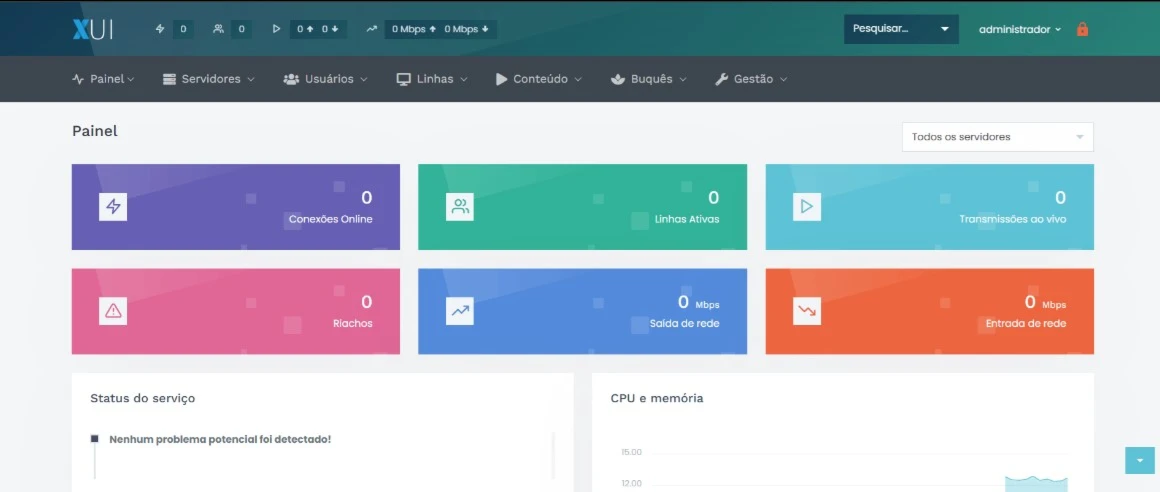
Task: Click the Status do serviço heading
Action: tap(143, 398)
